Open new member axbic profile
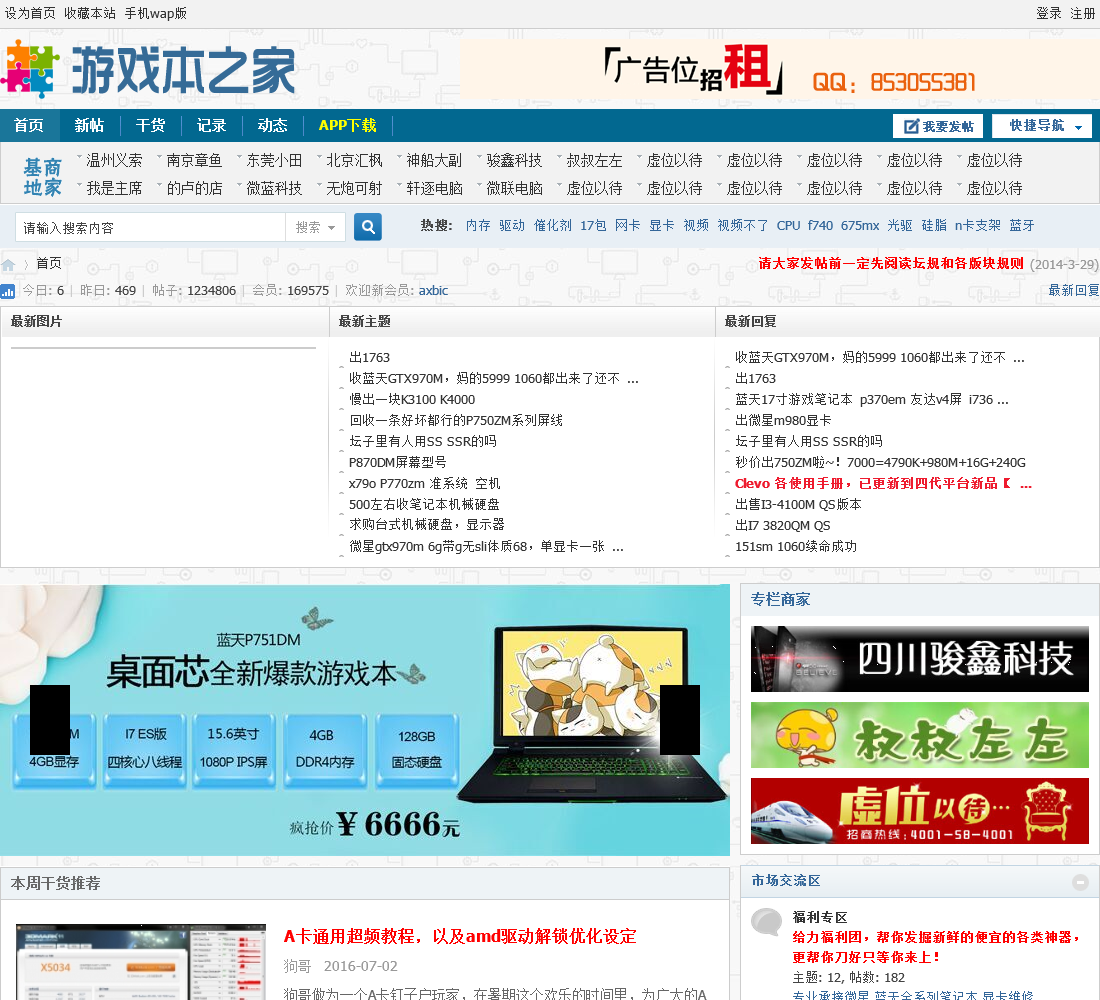Viewport: 1100px width, 1000px height. 434,291
